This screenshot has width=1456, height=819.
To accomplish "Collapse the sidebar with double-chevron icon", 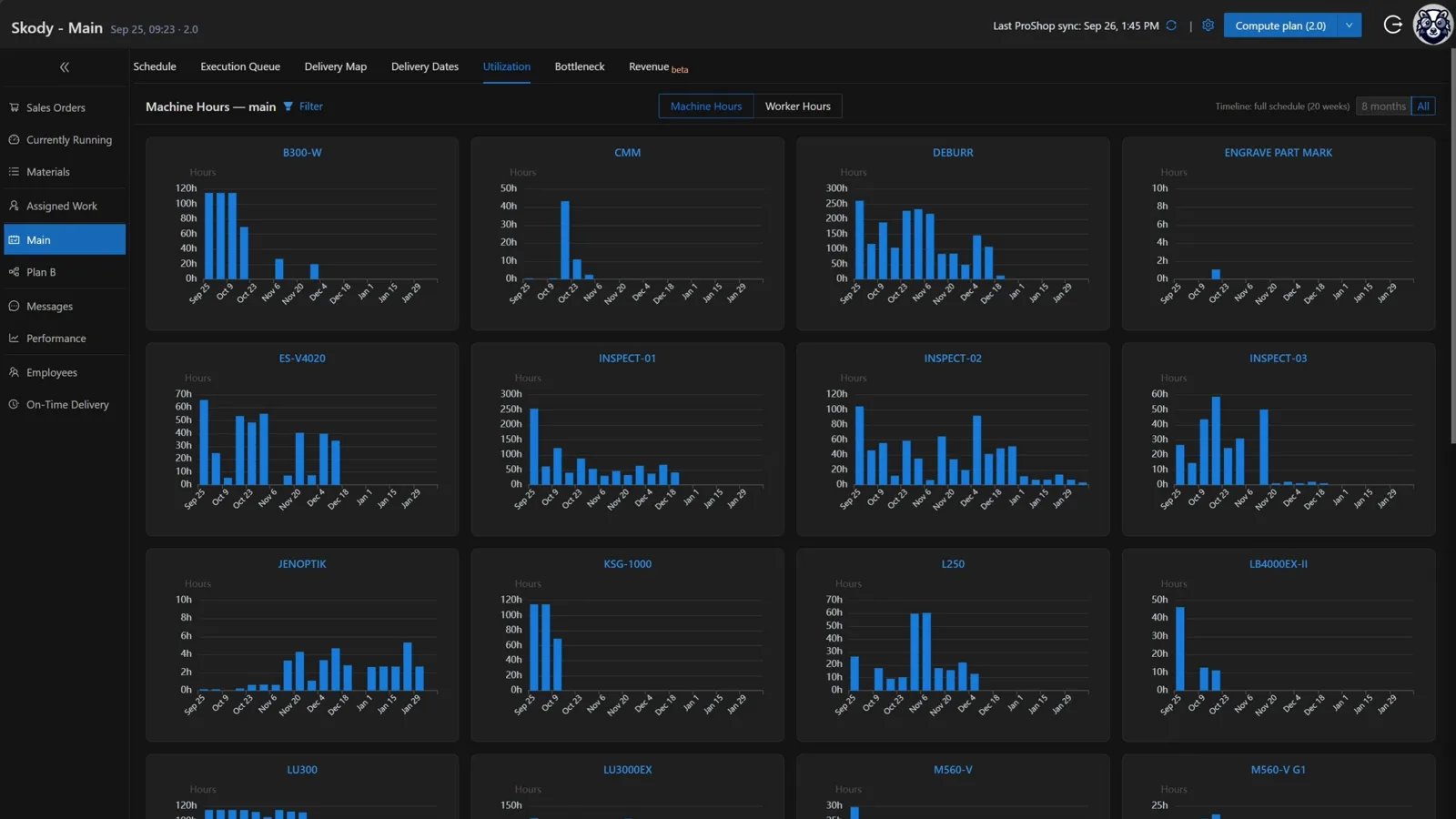I will (x=64, y=67).
